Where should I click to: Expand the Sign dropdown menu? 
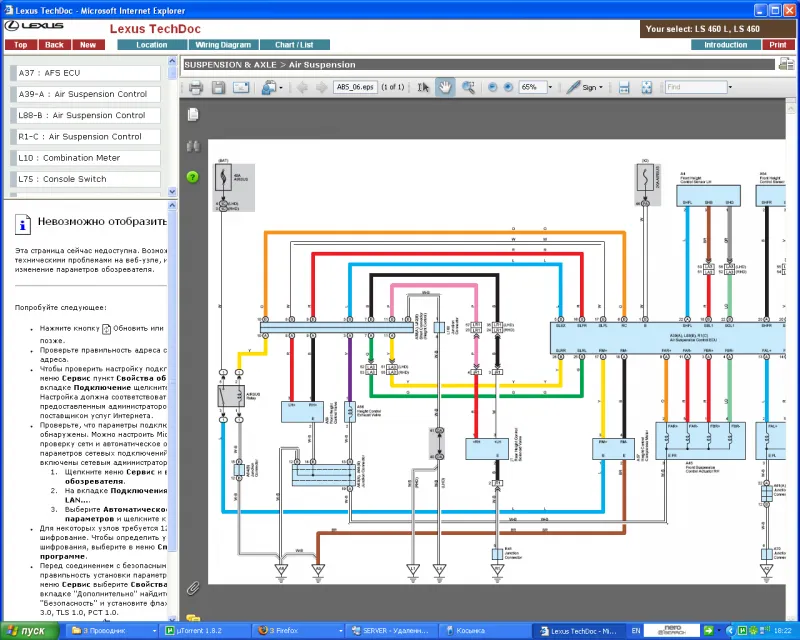601,88
